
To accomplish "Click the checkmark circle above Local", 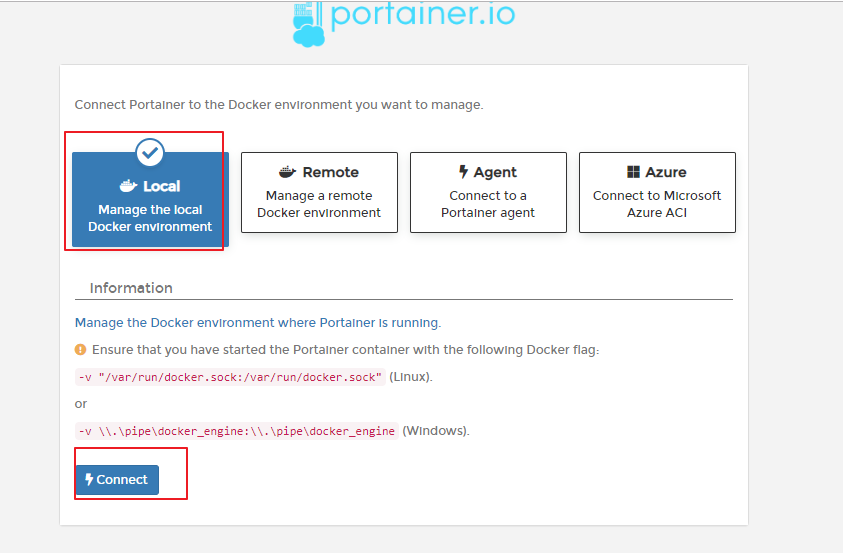I will pos(150,153).
